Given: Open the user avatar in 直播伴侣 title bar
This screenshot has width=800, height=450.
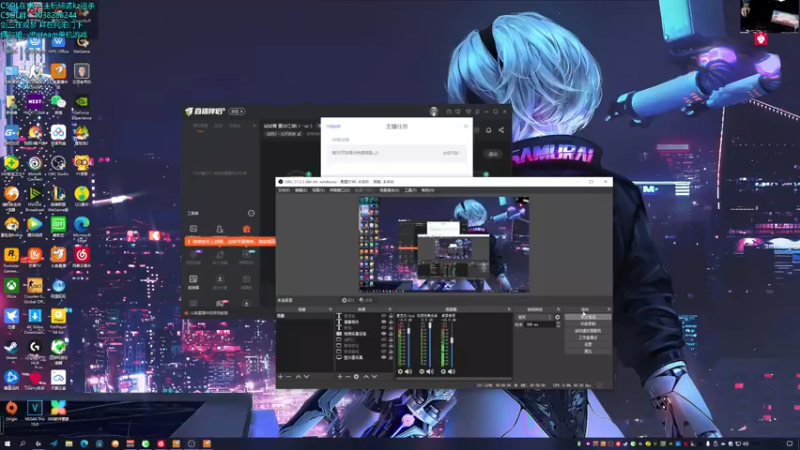Looking at the screenshot, I should pyautogui.click(x=434, y=111).
